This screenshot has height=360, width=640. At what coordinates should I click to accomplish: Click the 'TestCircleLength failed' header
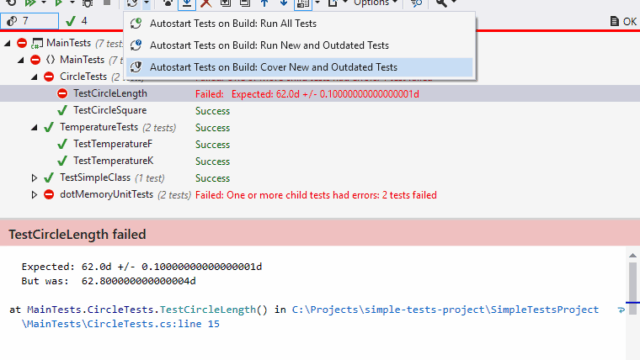click(x=77, y=234)
